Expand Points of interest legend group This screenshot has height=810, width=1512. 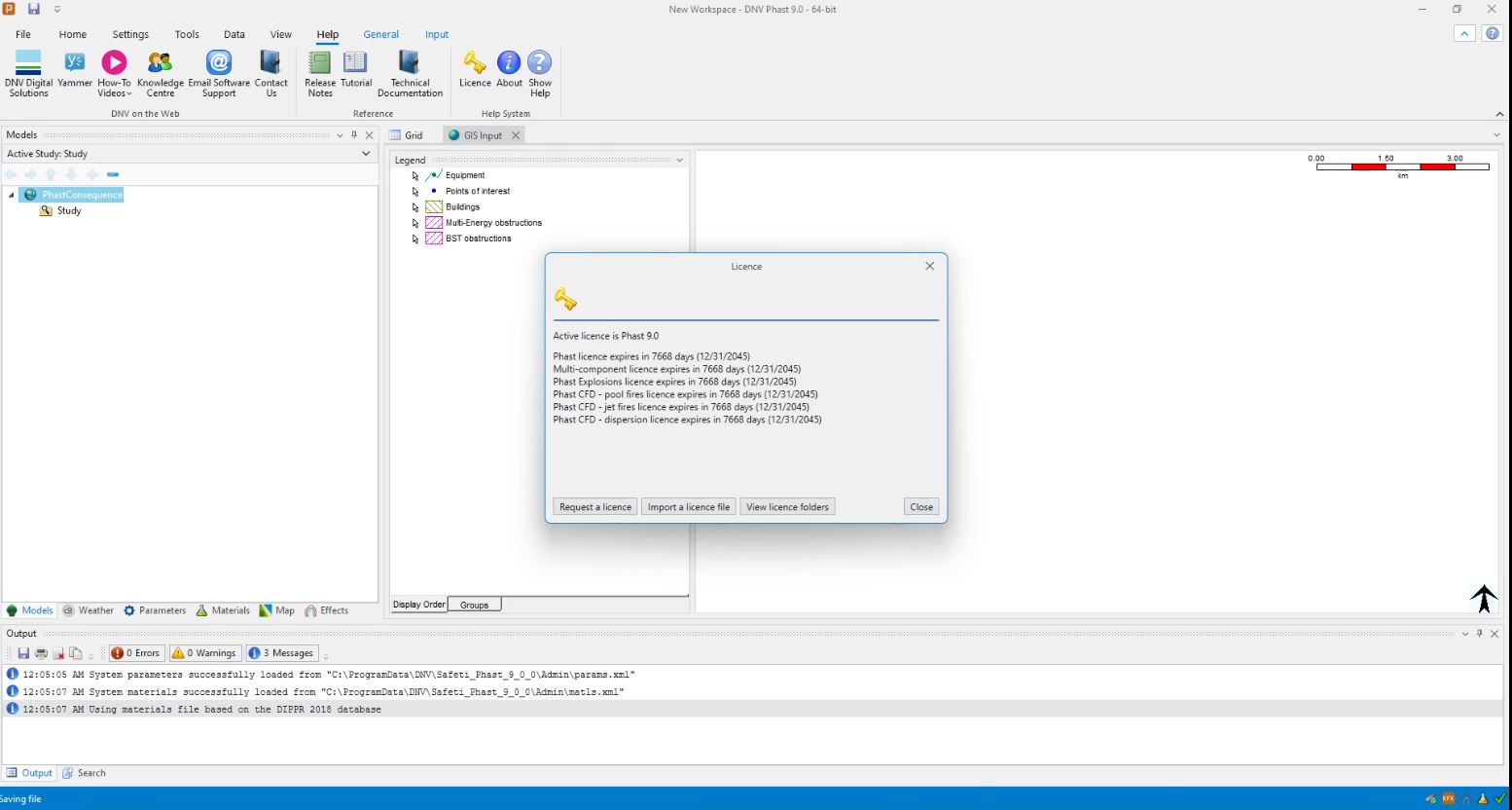(415, 192)
